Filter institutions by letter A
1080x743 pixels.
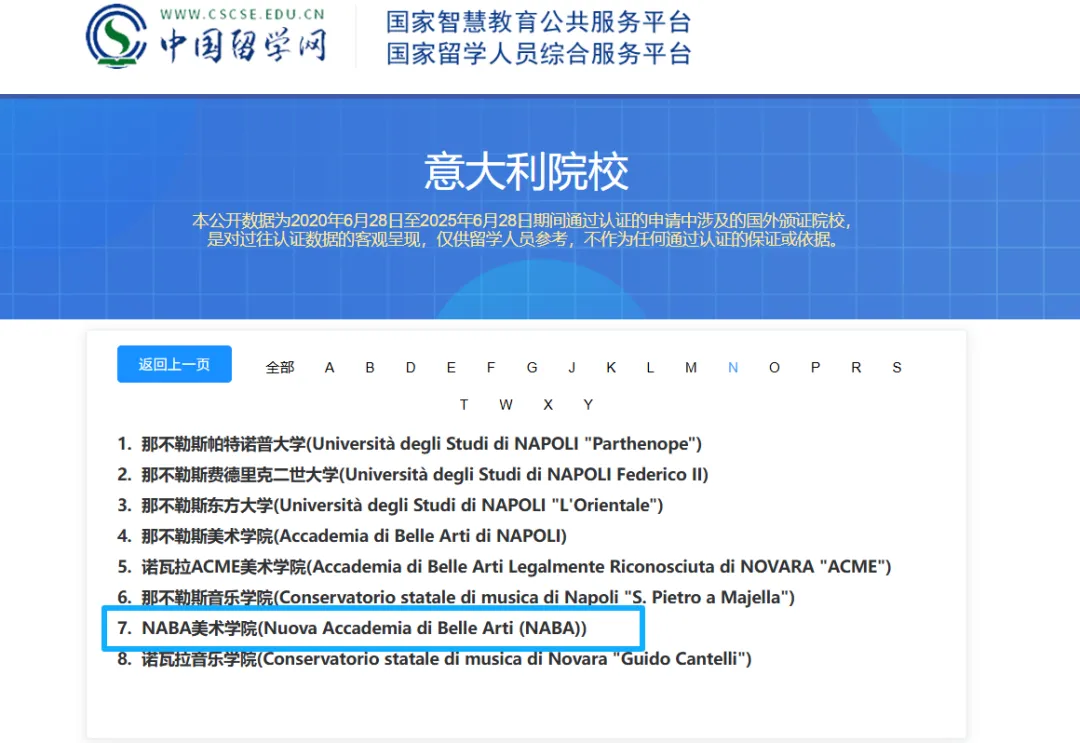(x=329, y=368)
